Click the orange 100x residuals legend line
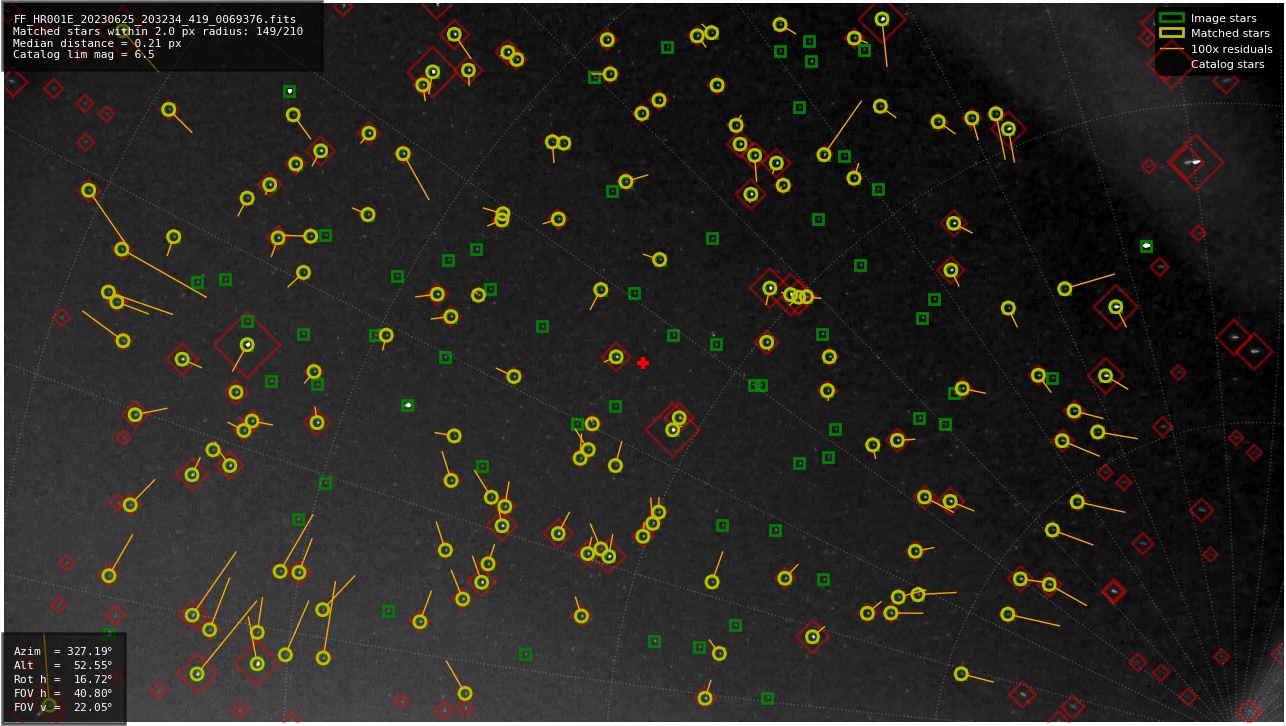The image size is (1286, 726). 1171,49
